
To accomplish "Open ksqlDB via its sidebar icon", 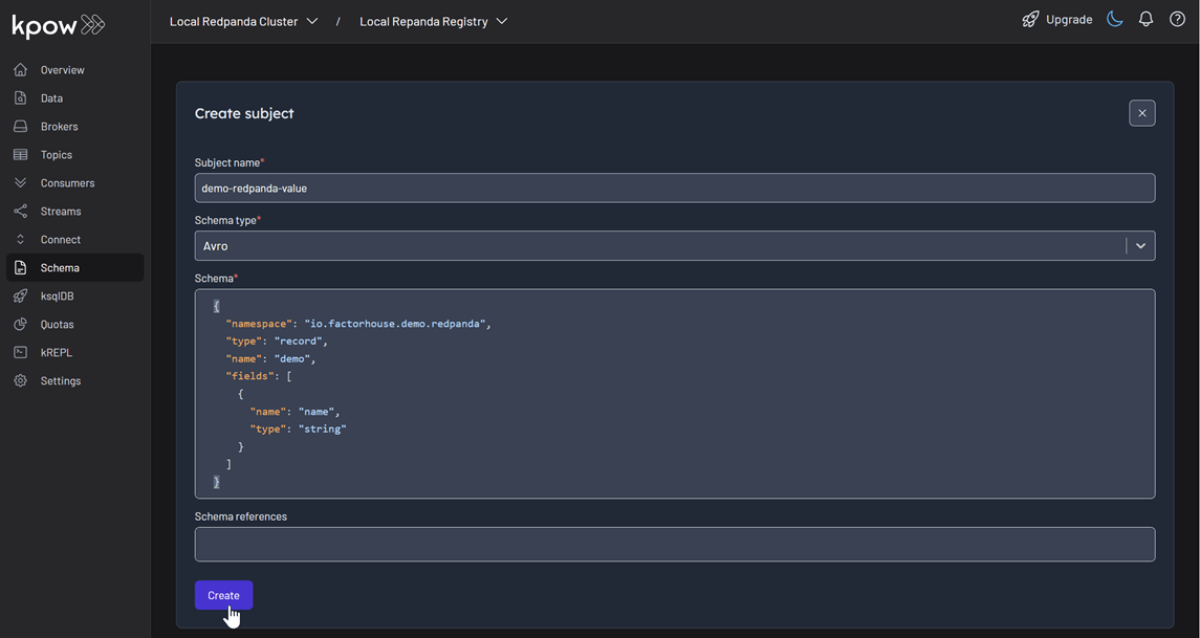I will pos(21,295).
